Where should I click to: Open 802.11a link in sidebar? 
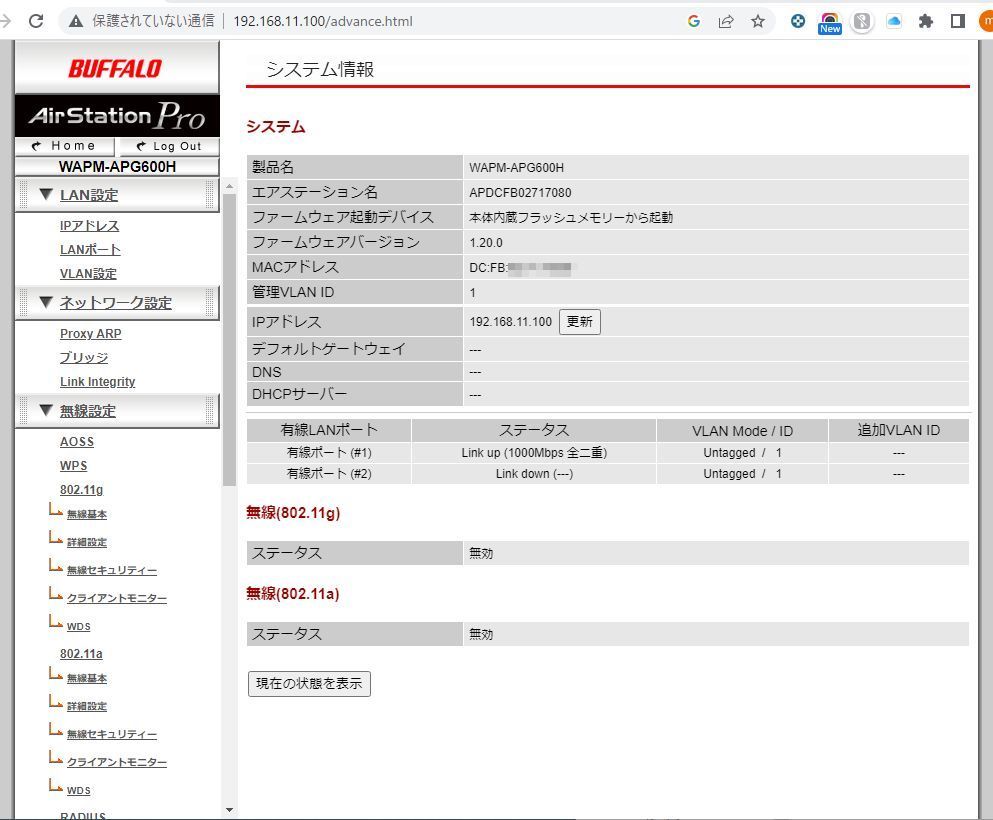point(81,653)
